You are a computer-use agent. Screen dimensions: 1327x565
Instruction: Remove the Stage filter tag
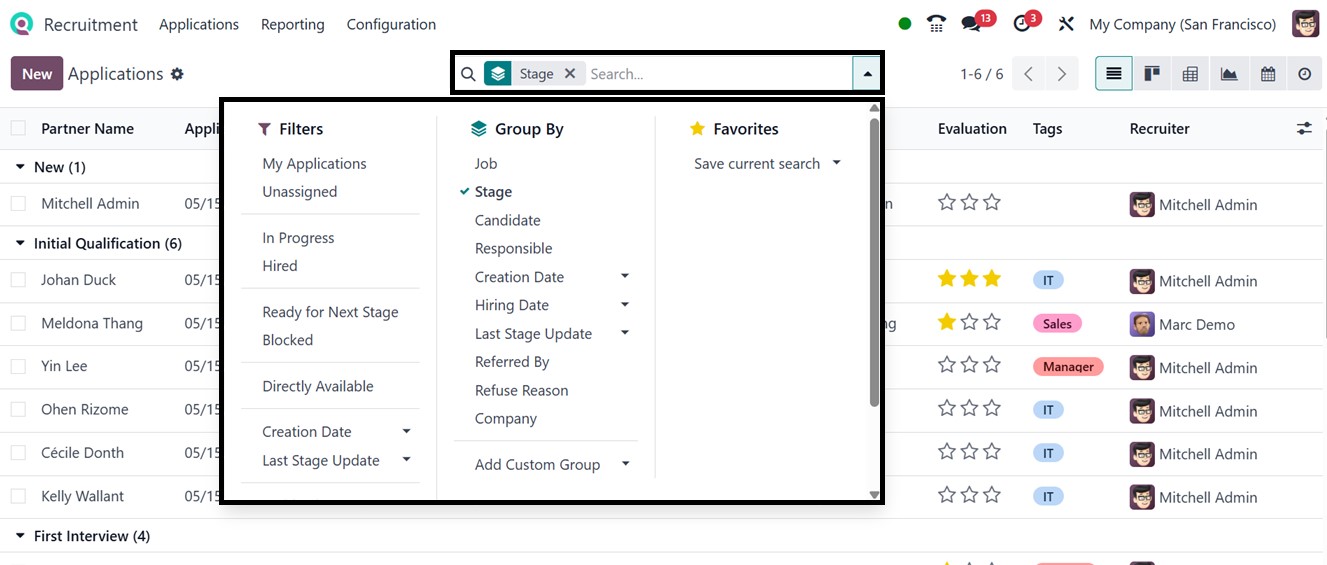coord(570,73)
